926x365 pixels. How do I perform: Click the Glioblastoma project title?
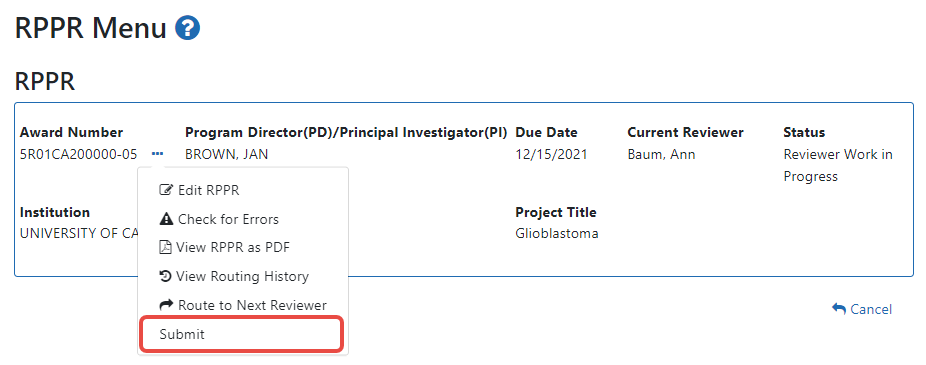(557, 233)
